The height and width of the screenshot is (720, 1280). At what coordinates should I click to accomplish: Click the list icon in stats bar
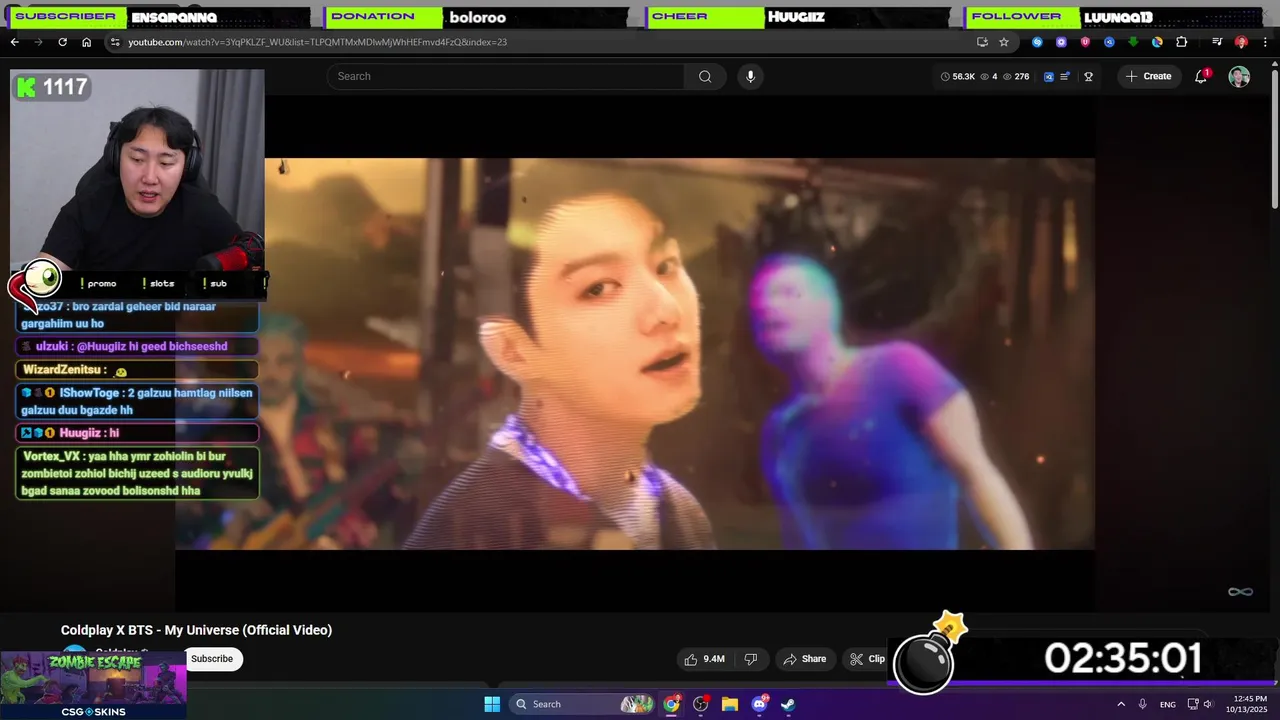(1065, 76)
